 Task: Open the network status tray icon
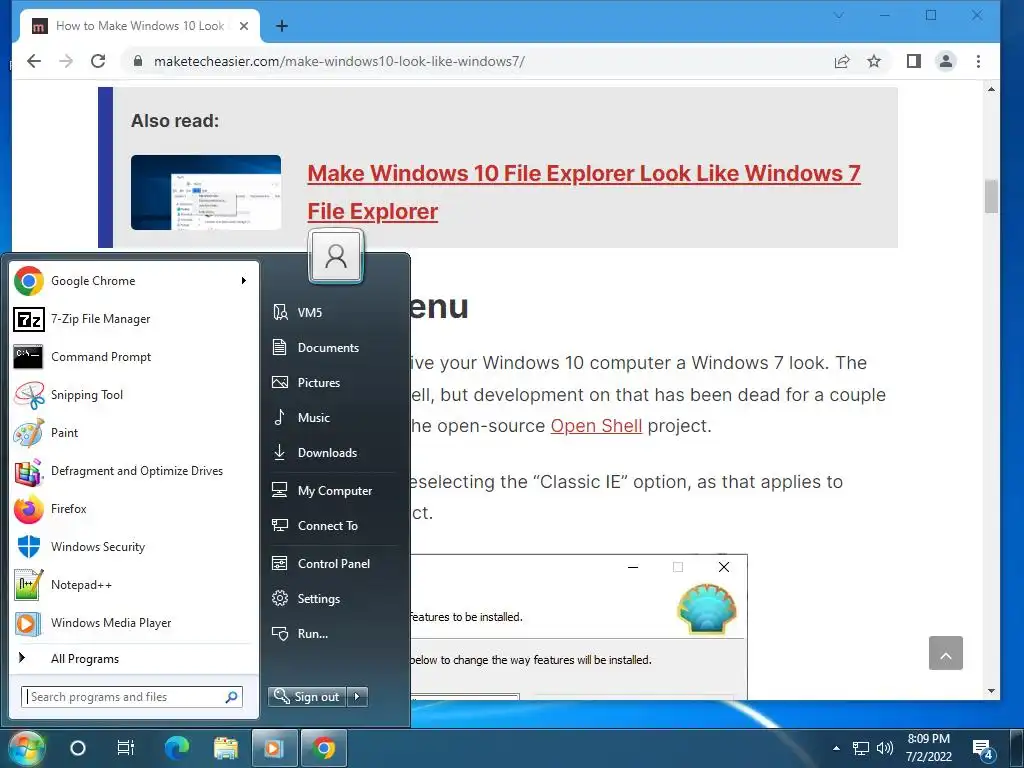point(861,748)
